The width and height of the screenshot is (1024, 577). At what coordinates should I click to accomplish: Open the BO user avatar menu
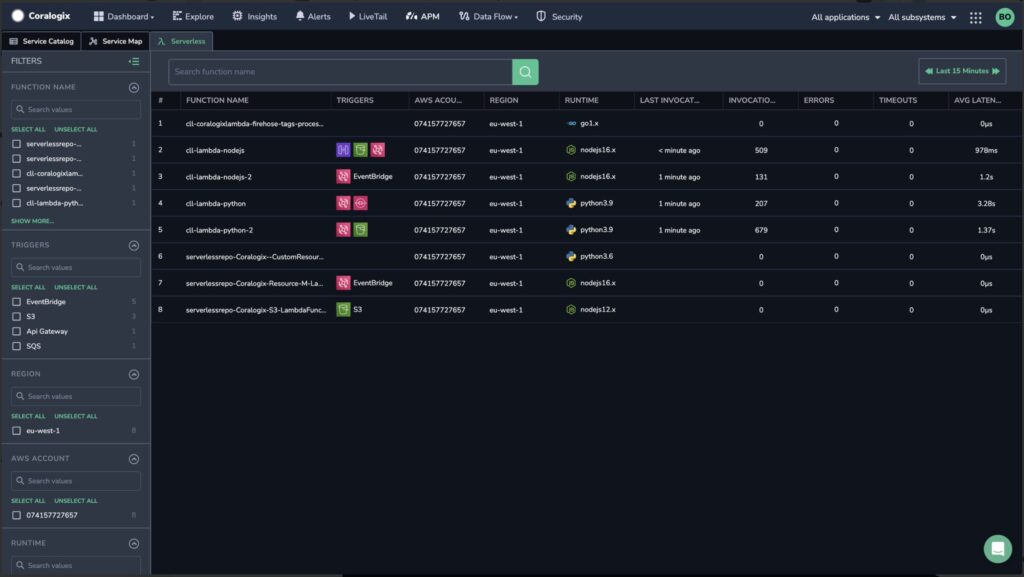pos(1004,17)
